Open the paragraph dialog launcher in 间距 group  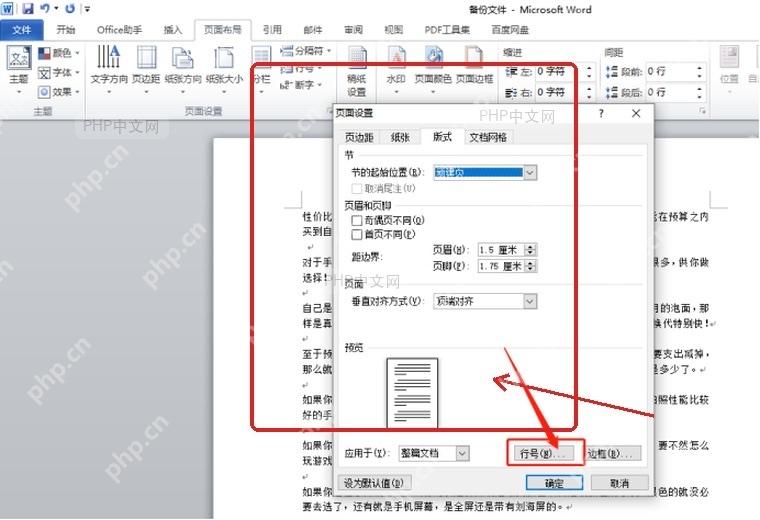702,111
